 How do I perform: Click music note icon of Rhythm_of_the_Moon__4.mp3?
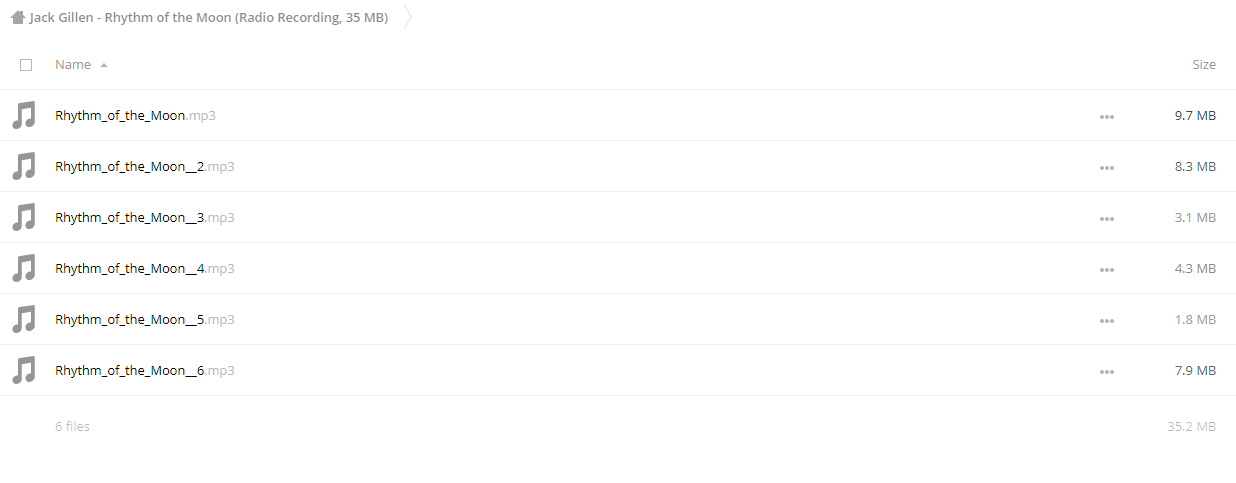(x=24, y=268)
